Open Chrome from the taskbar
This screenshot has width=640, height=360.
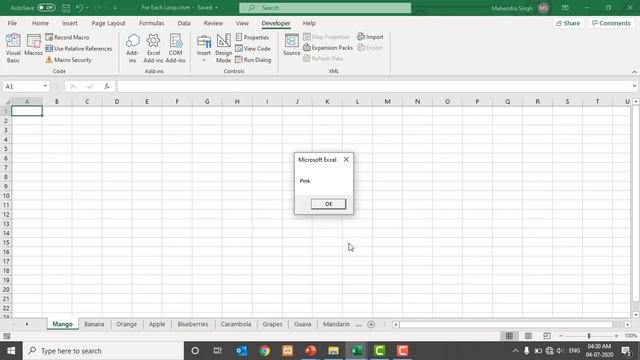pyautogui.click(x=264, y=351)
